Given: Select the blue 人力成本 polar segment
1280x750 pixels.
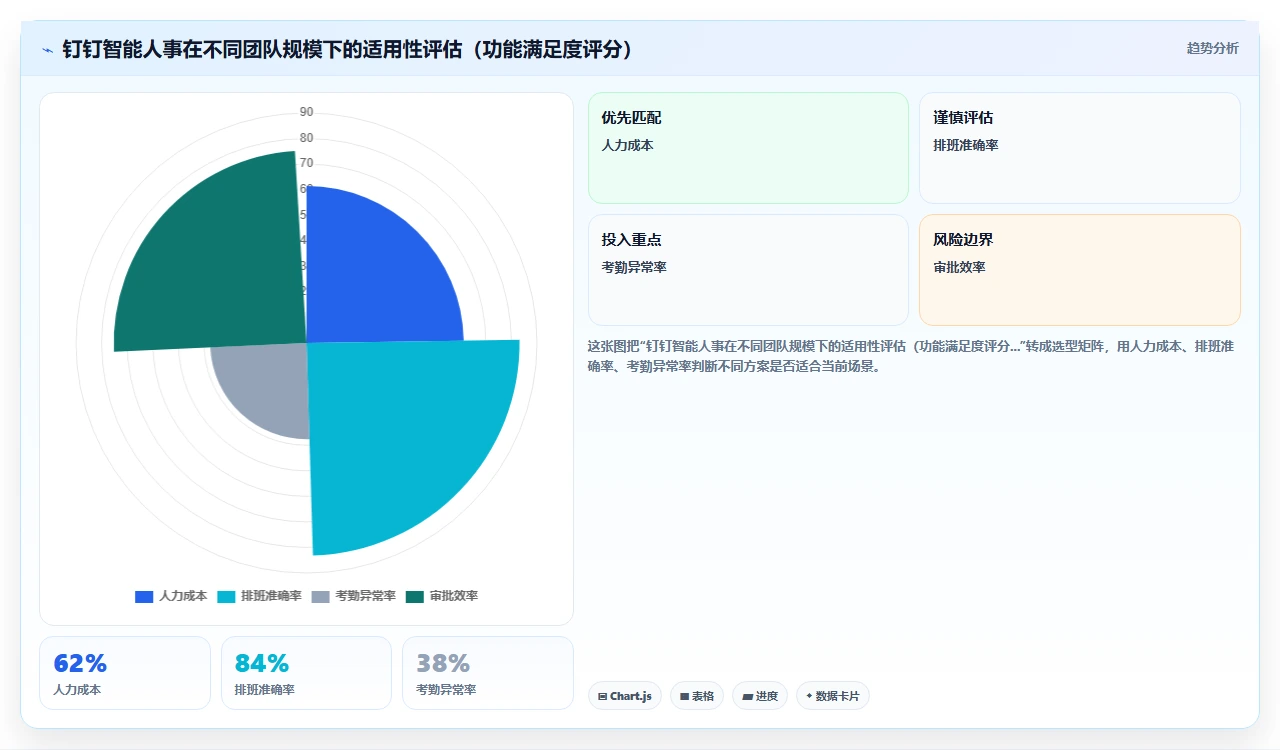Looking at the screenshot, I should pos(375,275).
